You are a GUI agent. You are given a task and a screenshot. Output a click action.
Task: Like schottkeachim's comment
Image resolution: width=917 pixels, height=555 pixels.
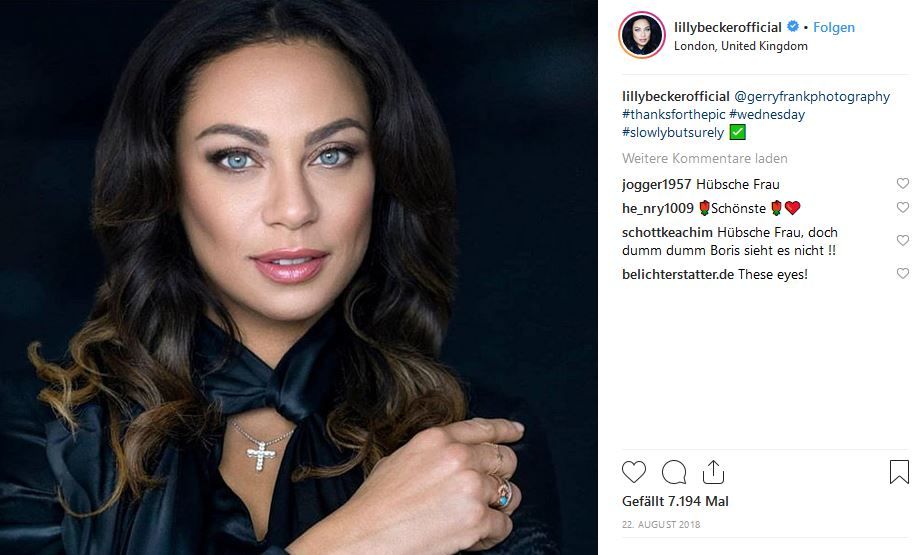tap(903, 241)
